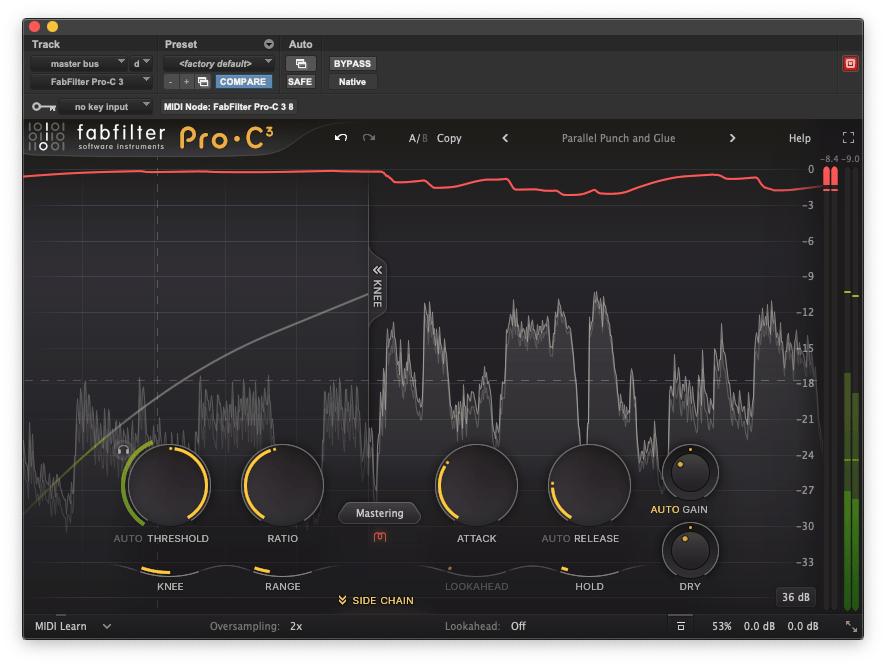
Task: Adjust the DRY gain knob
Action: pyautogui.click(x=689, y=549)
